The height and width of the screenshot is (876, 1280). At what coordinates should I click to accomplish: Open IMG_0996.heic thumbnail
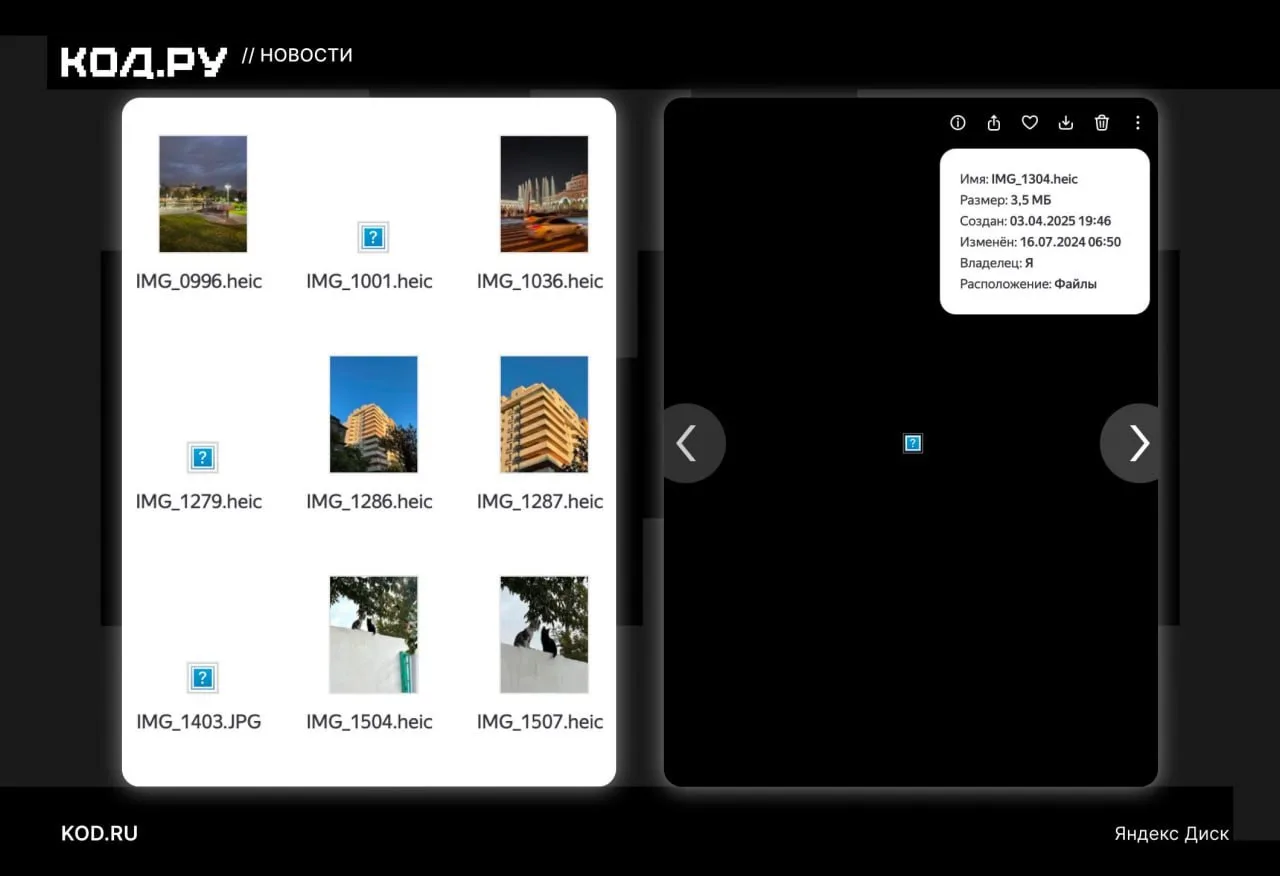[x=203, y=194]
